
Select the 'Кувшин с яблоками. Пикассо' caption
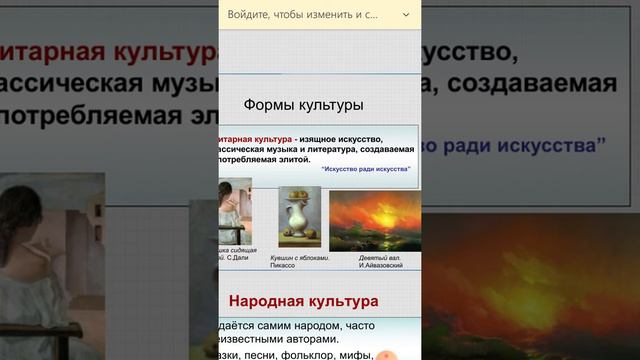[299, 261]
